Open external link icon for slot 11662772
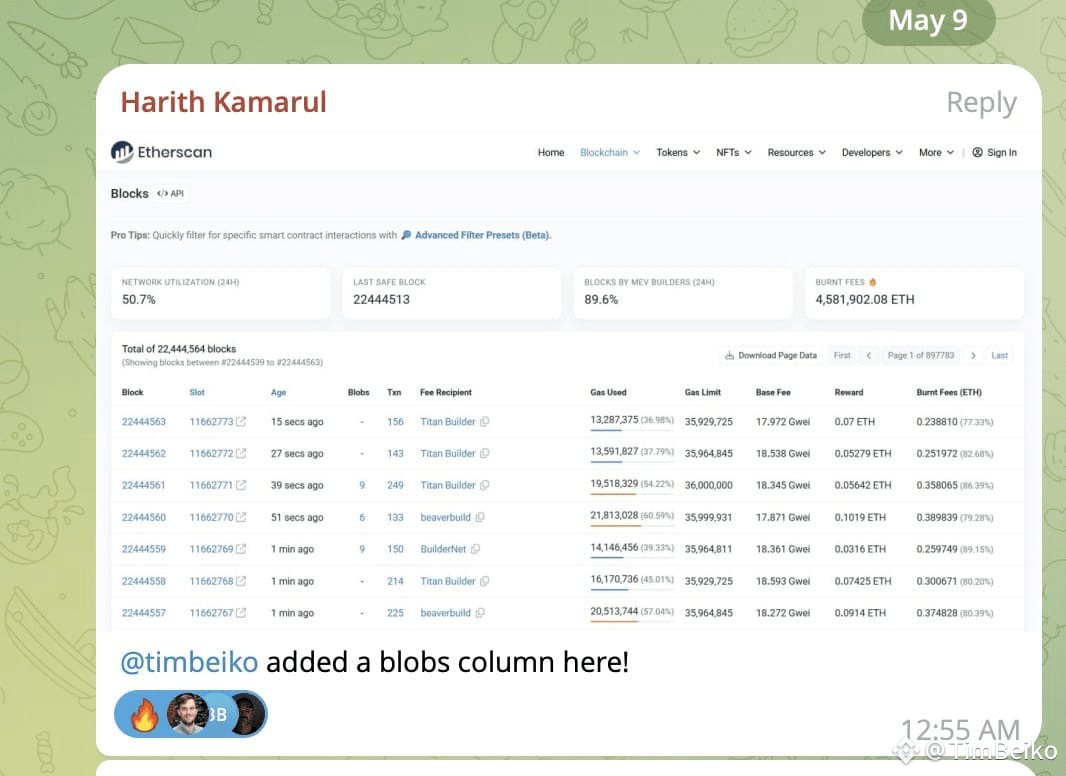 point(241,453)
